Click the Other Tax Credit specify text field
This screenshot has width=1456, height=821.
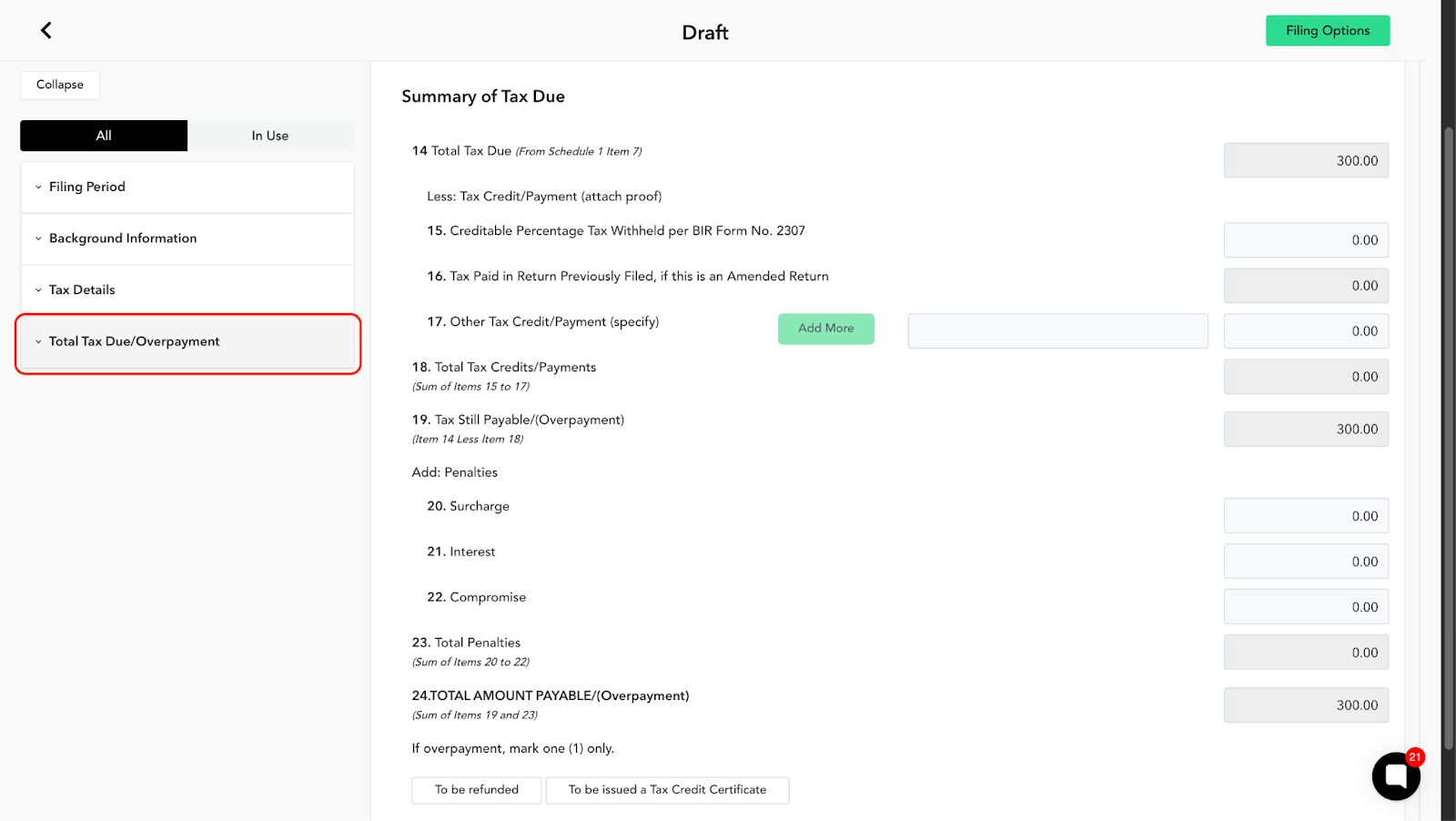(x=1058, y=331)
